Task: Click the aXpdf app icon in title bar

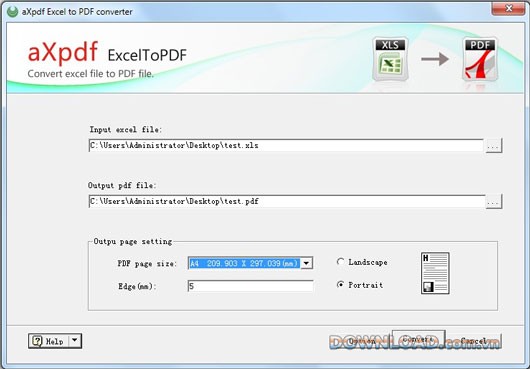Action: coord(13,11)
